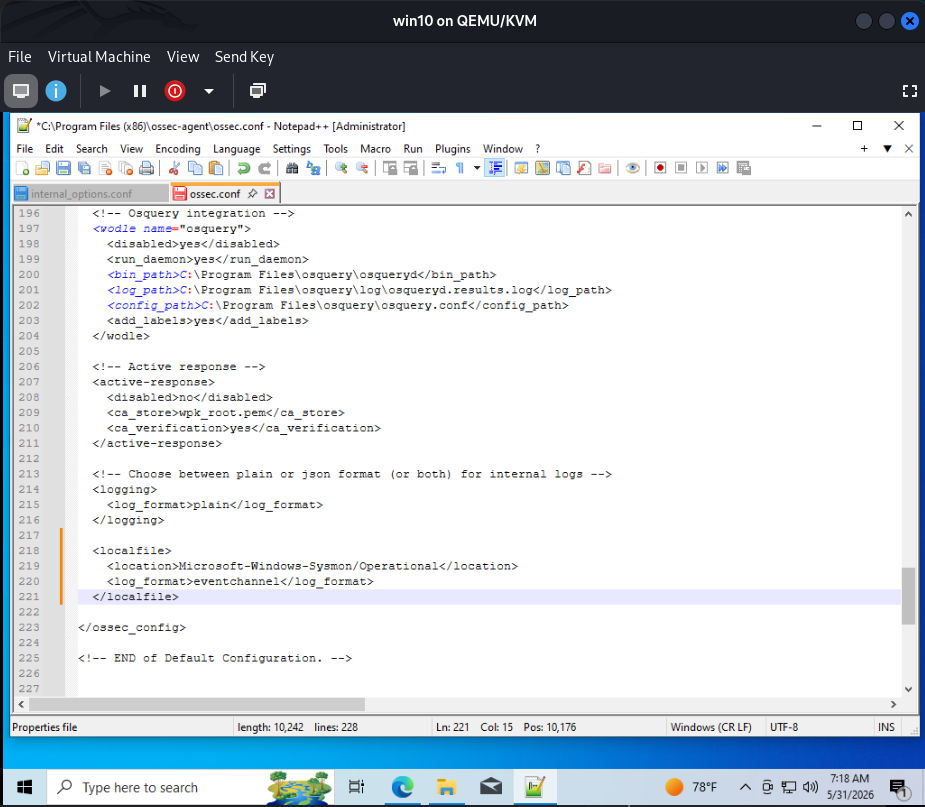Pause the virtual machine
Screen dimensions: 925x807
[x=140, y=91]
